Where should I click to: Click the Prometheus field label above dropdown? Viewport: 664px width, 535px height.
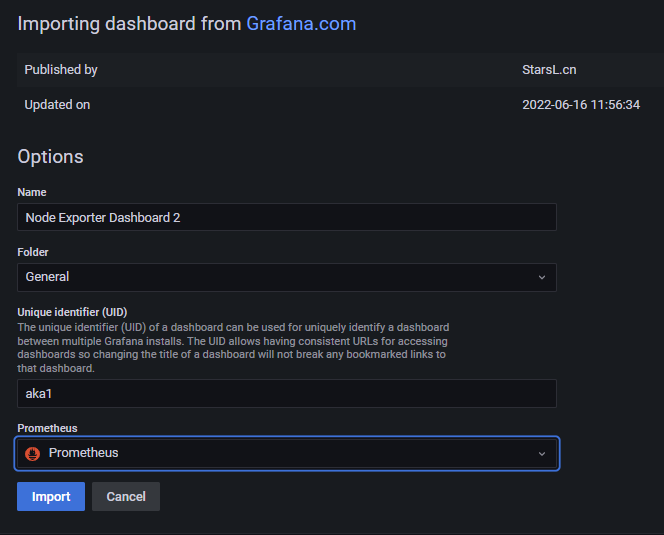[47, 428]
